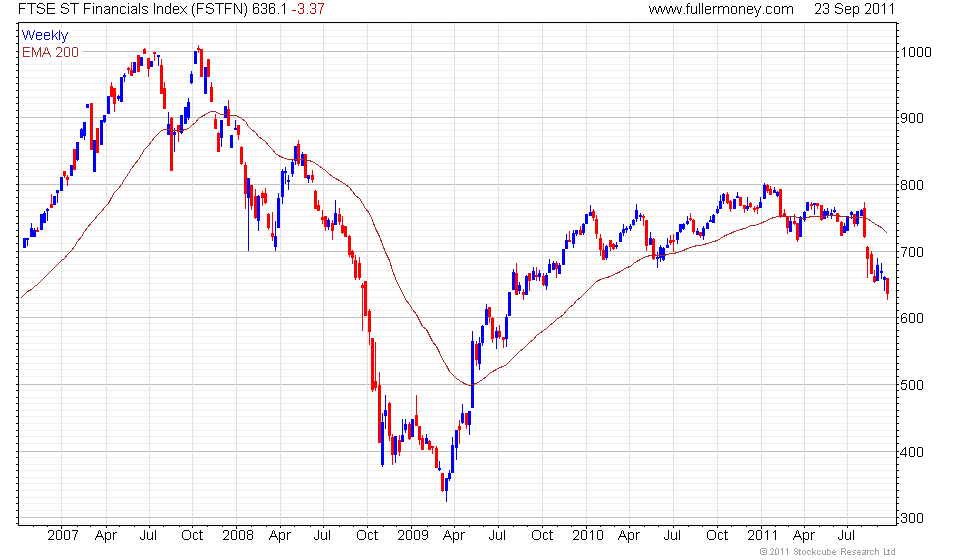Select the EMA 200 legend label
The height and width of the screenshot is (560, 980).
[x=51, y=52]
